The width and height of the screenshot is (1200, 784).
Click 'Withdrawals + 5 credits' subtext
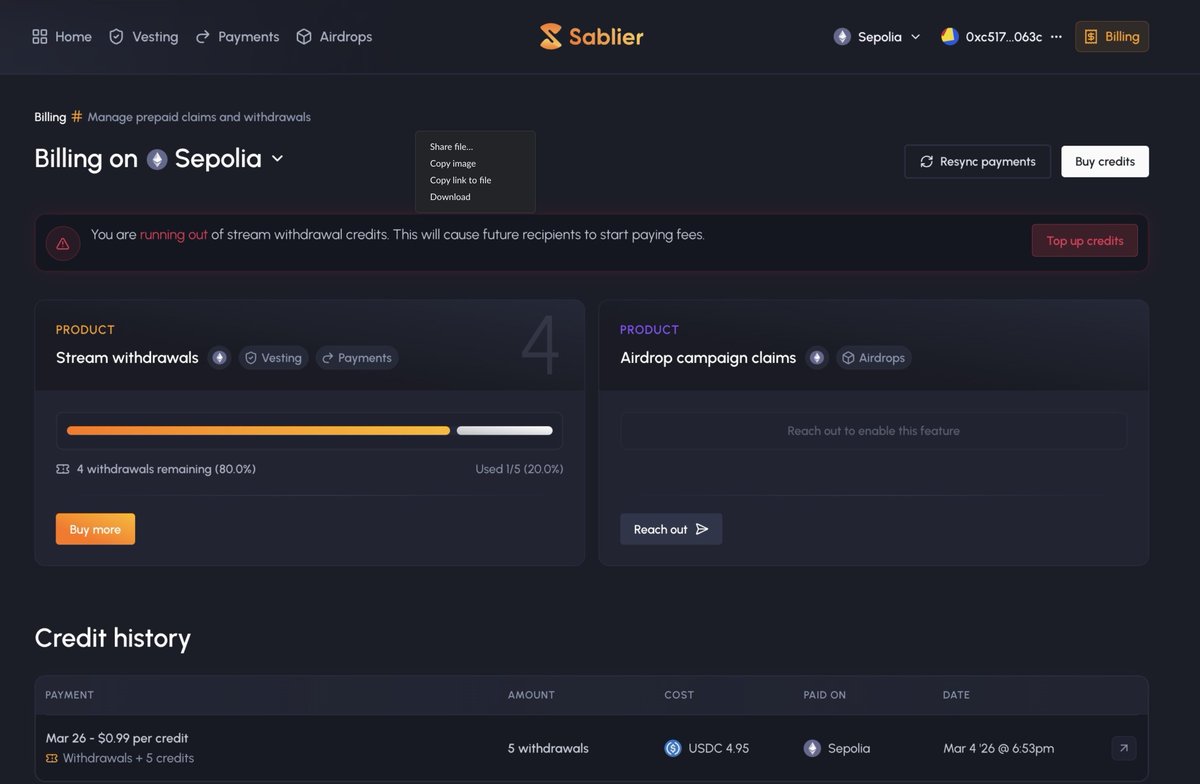128,758
